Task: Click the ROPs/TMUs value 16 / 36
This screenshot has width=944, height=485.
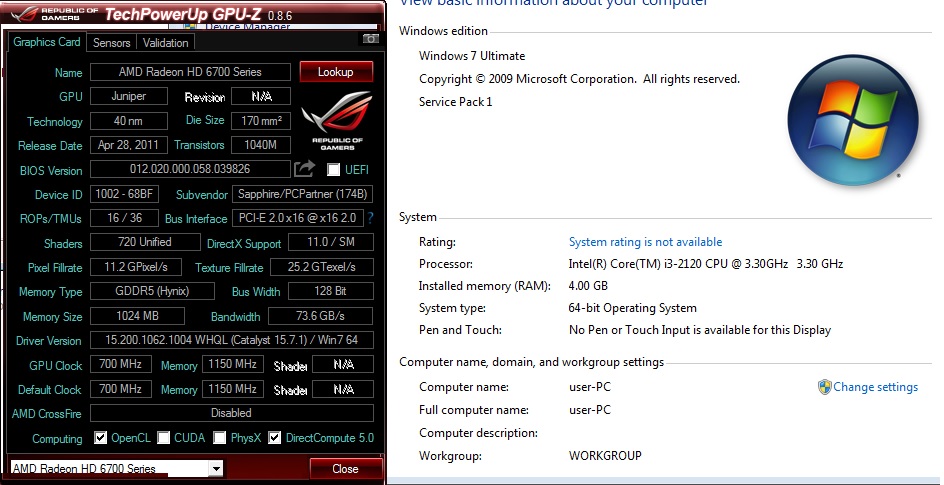Action: coord(125,218)
